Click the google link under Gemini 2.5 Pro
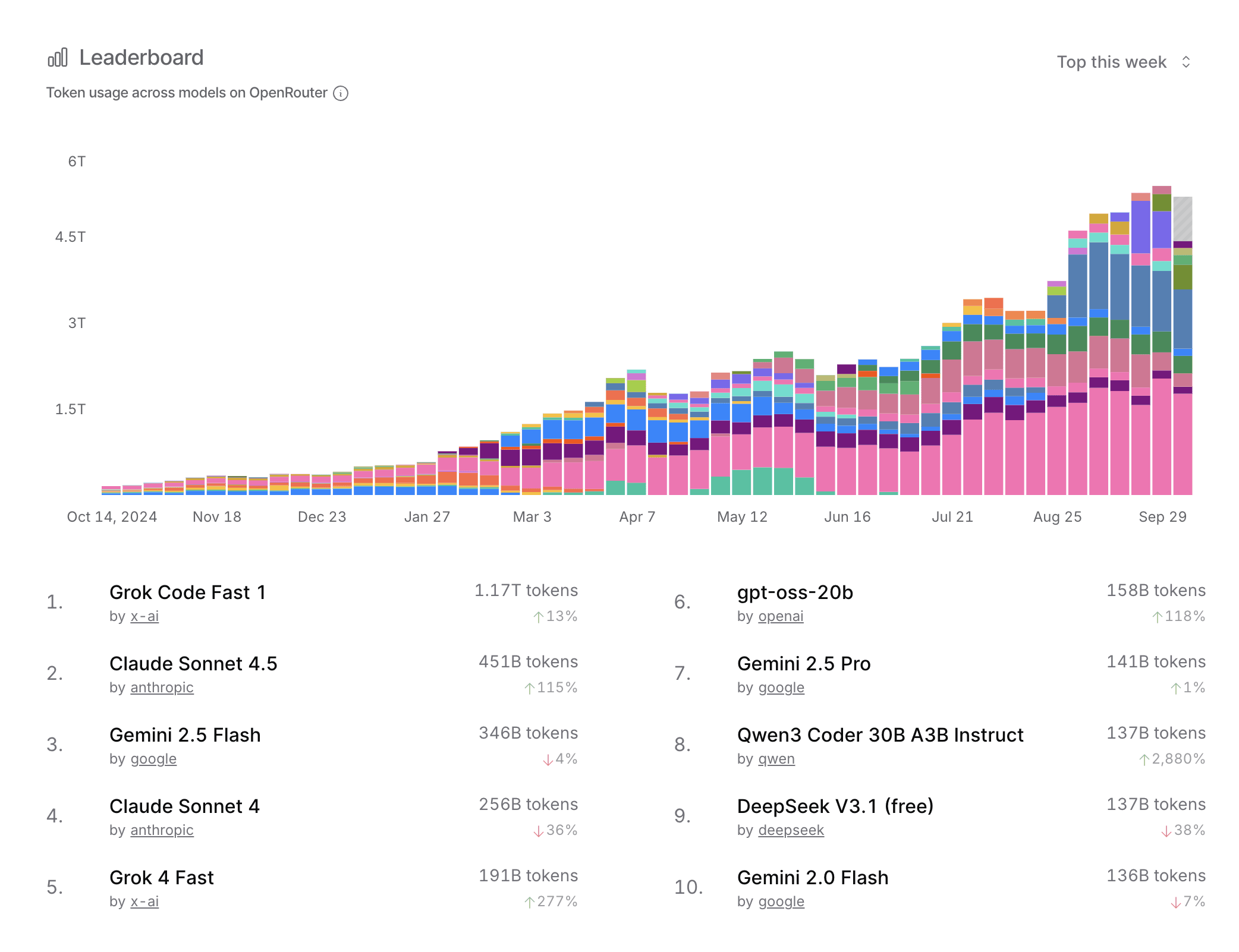The image size is (1239, 952). pyautogui.click(x=781, y=688)
